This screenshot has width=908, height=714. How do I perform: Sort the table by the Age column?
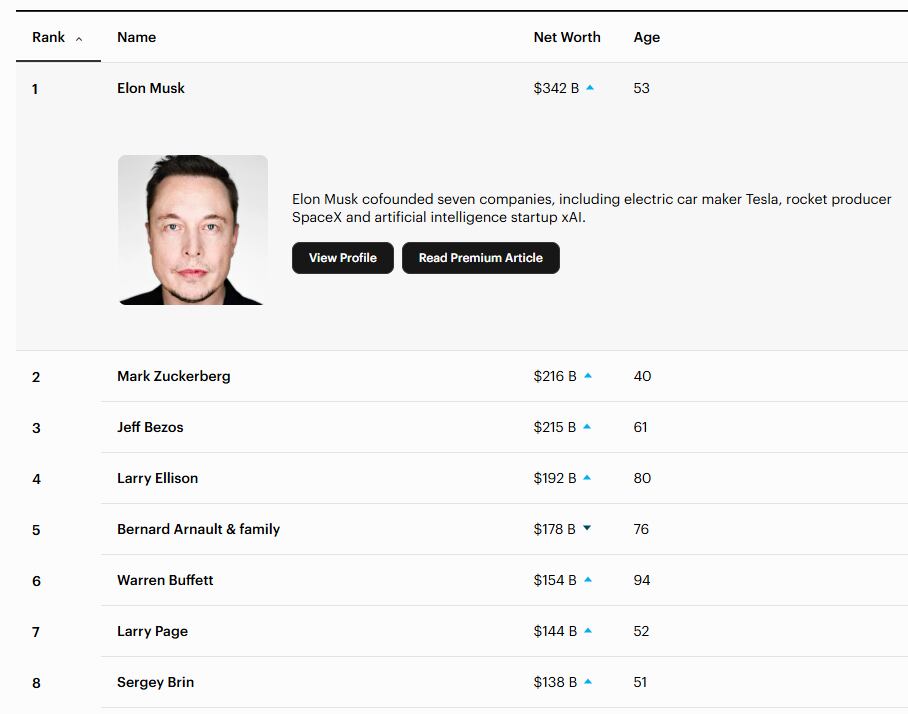(x=646, y=37)
